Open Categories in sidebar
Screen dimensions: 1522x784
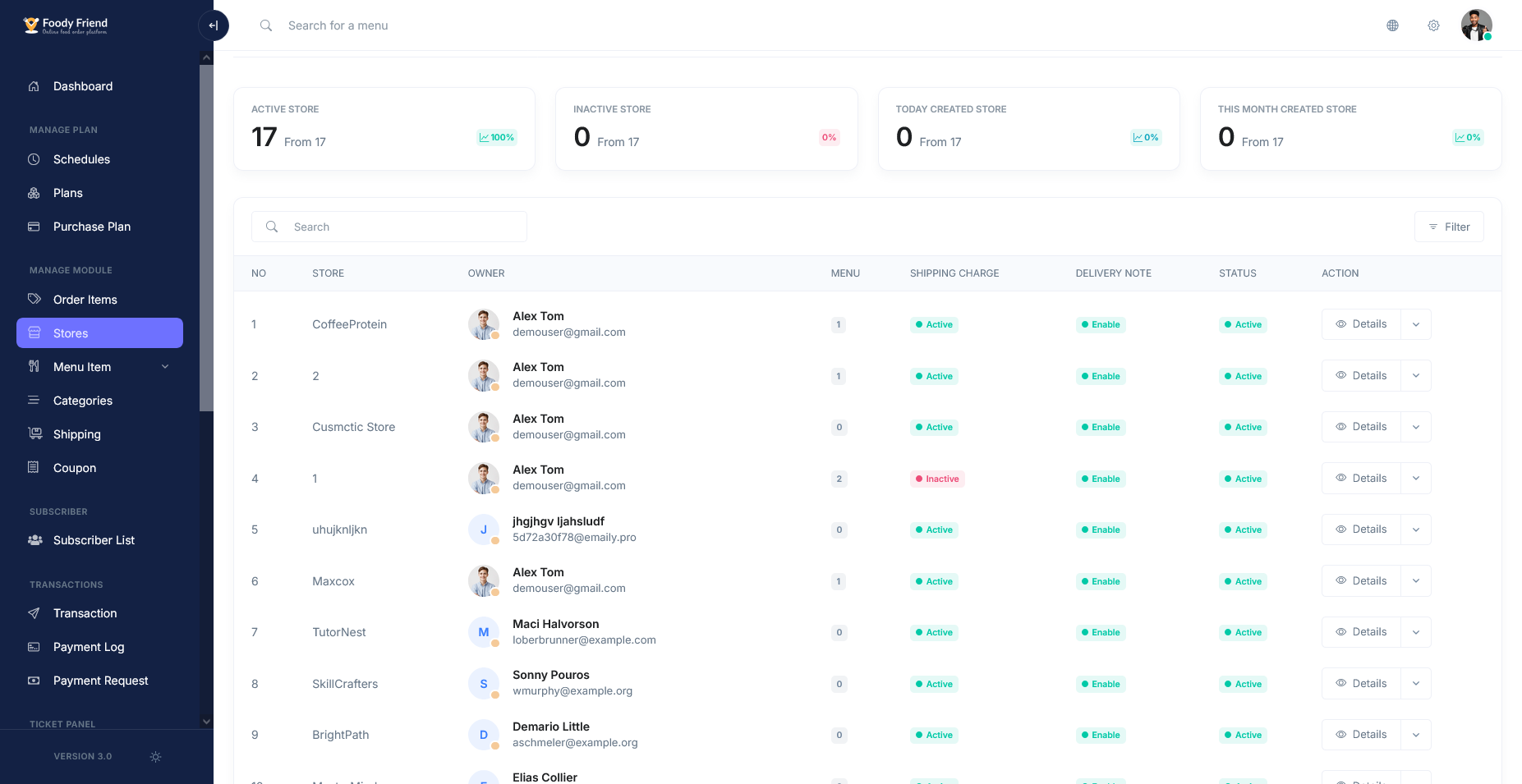[99, 401]
